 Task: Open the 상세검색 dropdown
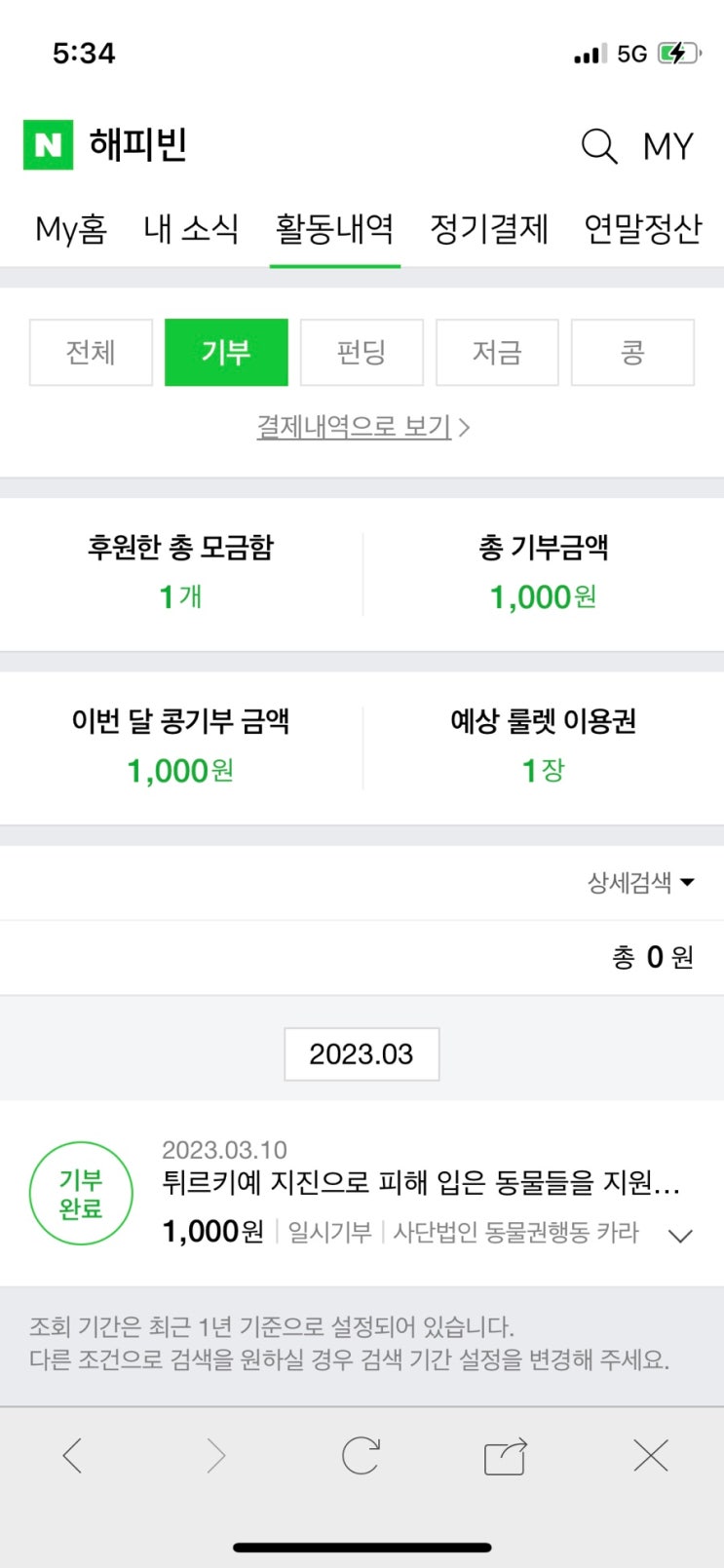point(640,883)
